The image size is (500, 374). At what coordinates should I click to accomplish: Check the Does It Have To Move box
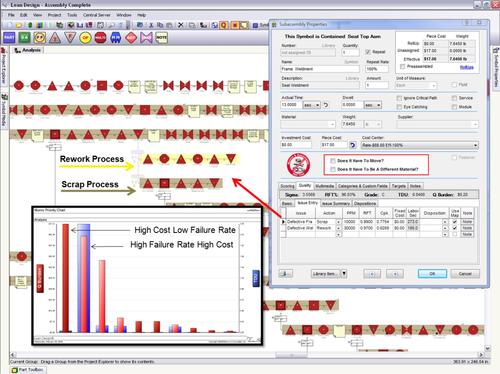click(x=333, y=161)
